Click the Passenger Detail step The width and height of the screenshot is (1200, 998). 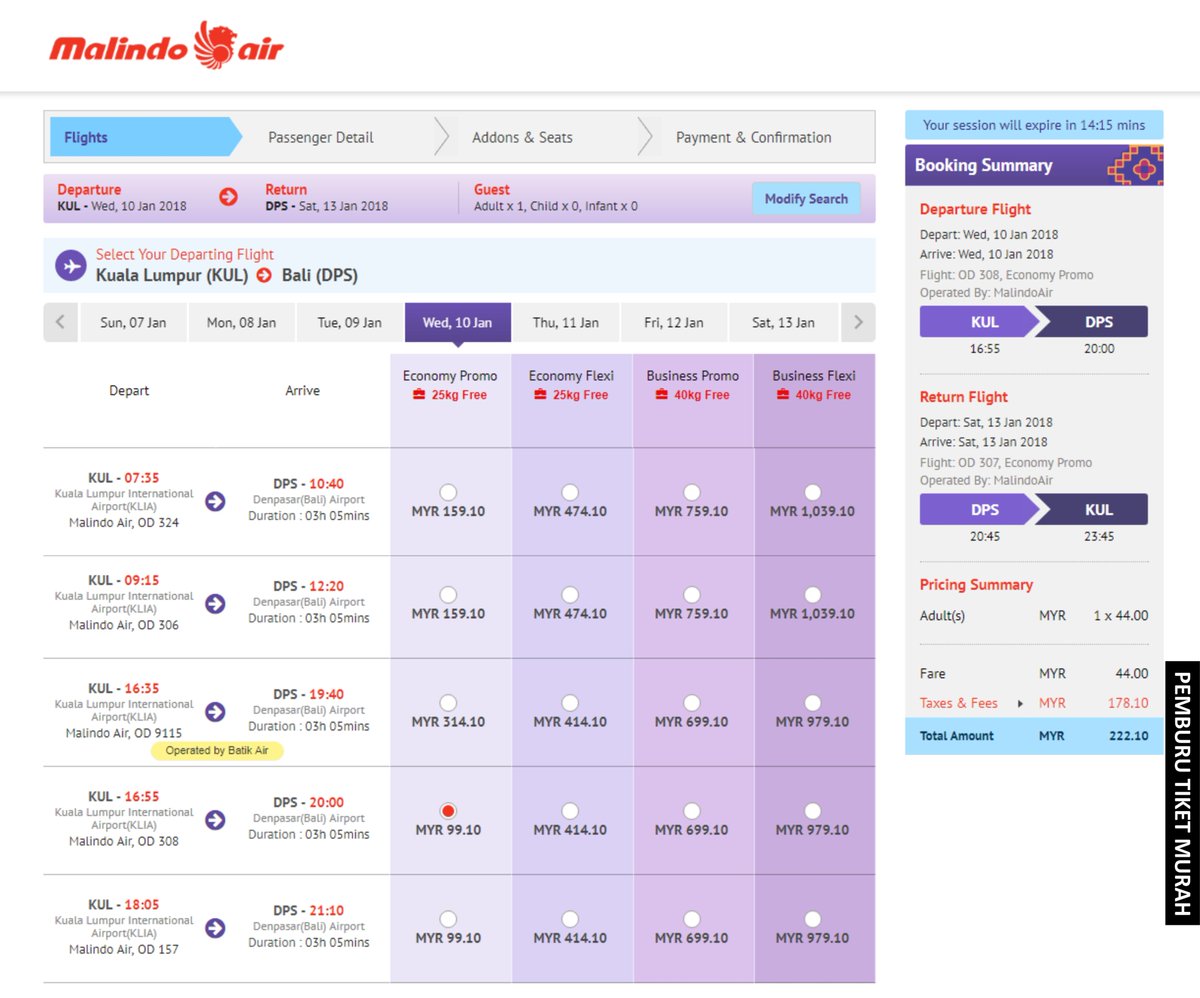(x=321, y=137)
